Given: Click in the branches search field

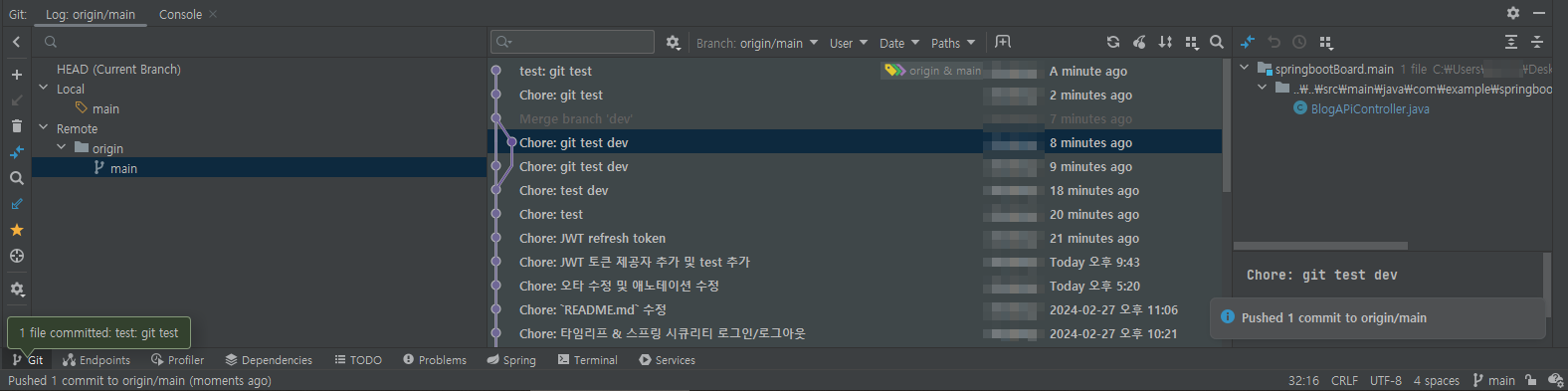Looking at the screenshot, I should [x=259, y=42].
